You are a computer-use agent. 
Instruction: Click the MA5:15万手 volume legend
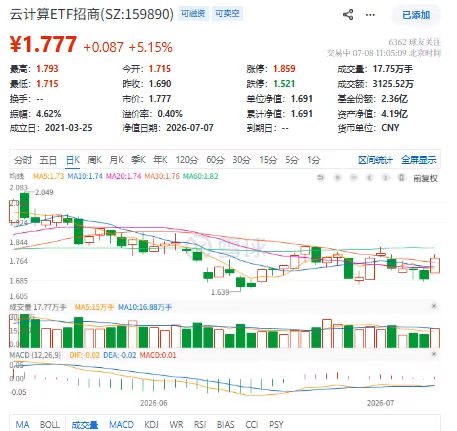click(94, 307)
